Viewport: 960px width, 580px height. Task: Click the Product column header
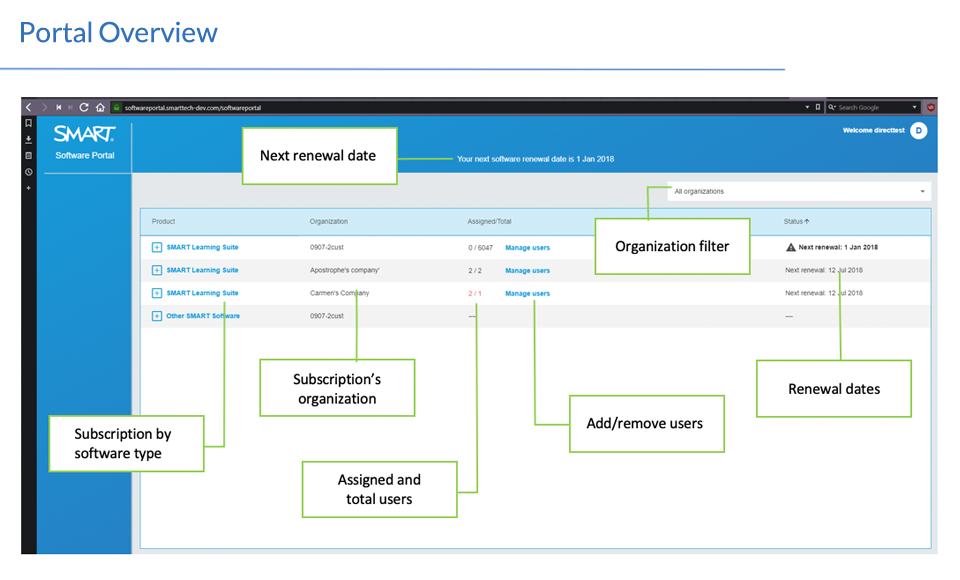[163, 221]
